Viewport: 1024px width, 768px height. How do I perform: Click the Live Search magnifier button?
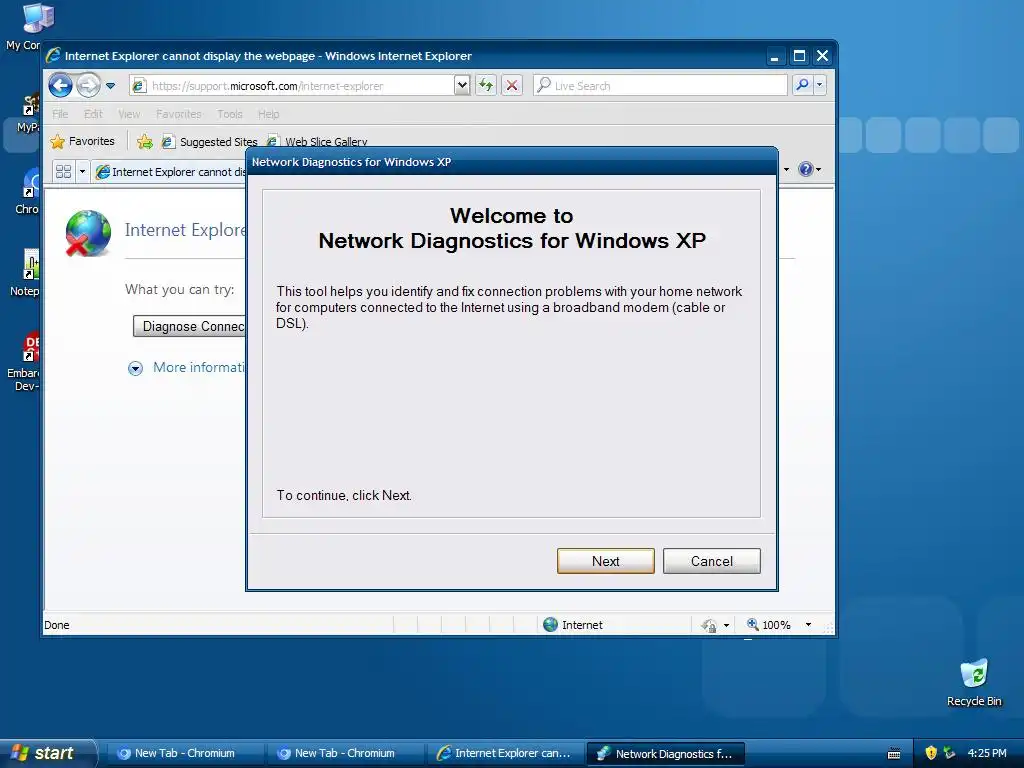[803, 85]
